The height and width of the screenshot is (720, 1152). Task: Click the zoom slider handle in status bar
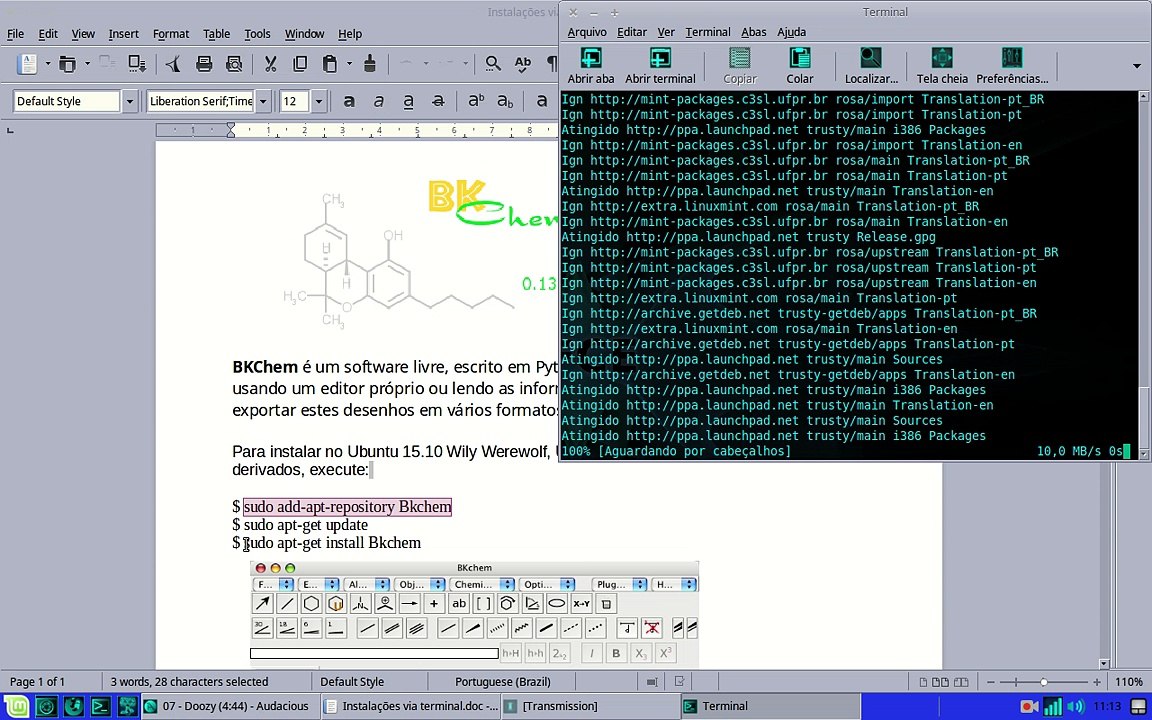coord(1043,682)
